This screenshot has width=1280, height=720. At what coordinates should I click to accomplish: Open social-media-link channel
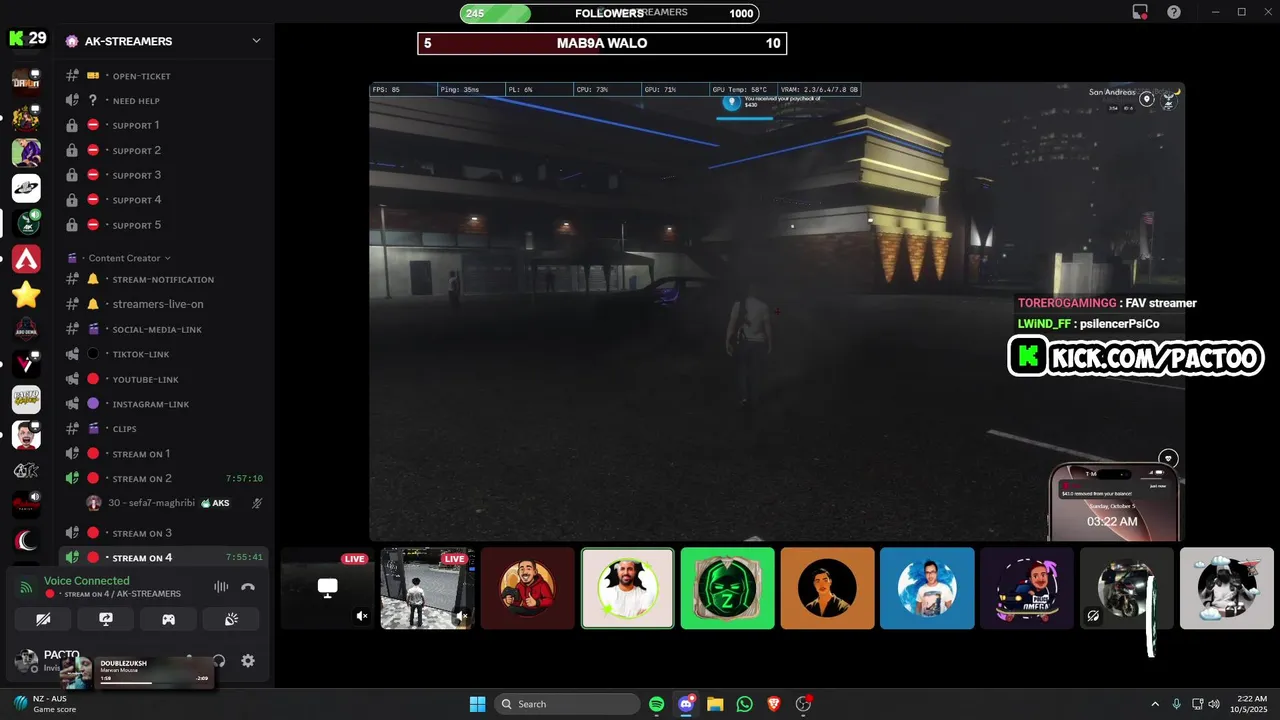coord(165,329)
